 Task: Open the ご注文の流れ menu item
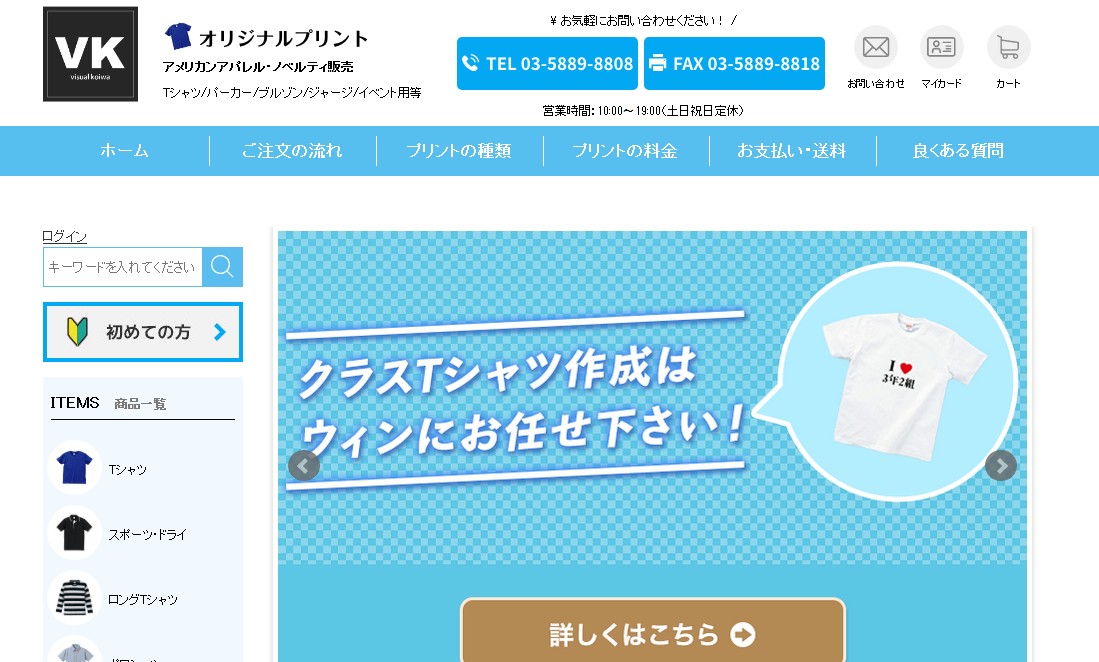tap(292, 151)
